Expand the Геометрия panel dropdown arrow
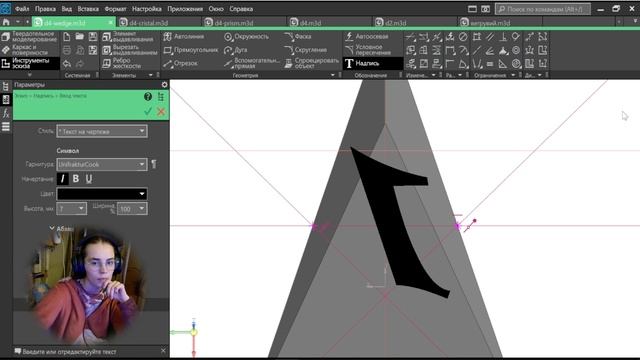 point(333,75)
